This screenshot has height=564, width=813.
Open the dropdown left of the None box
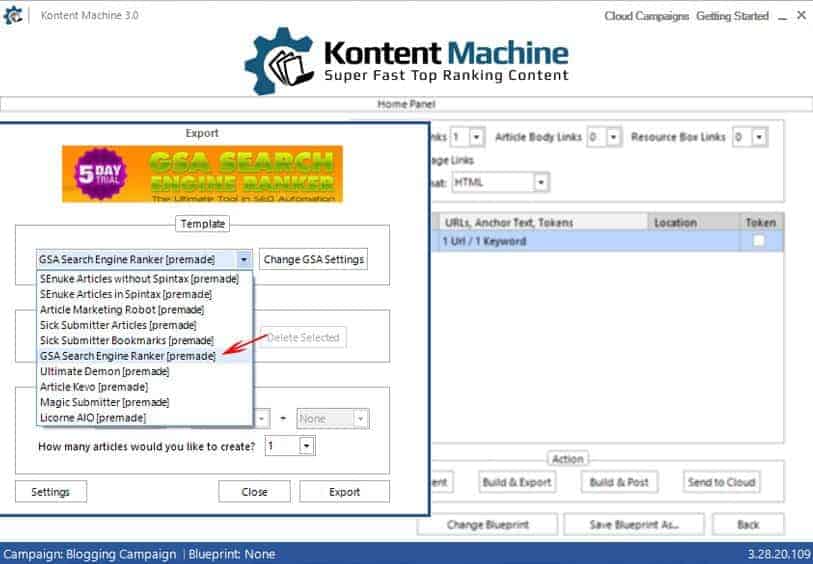click(x=262, y=418)
